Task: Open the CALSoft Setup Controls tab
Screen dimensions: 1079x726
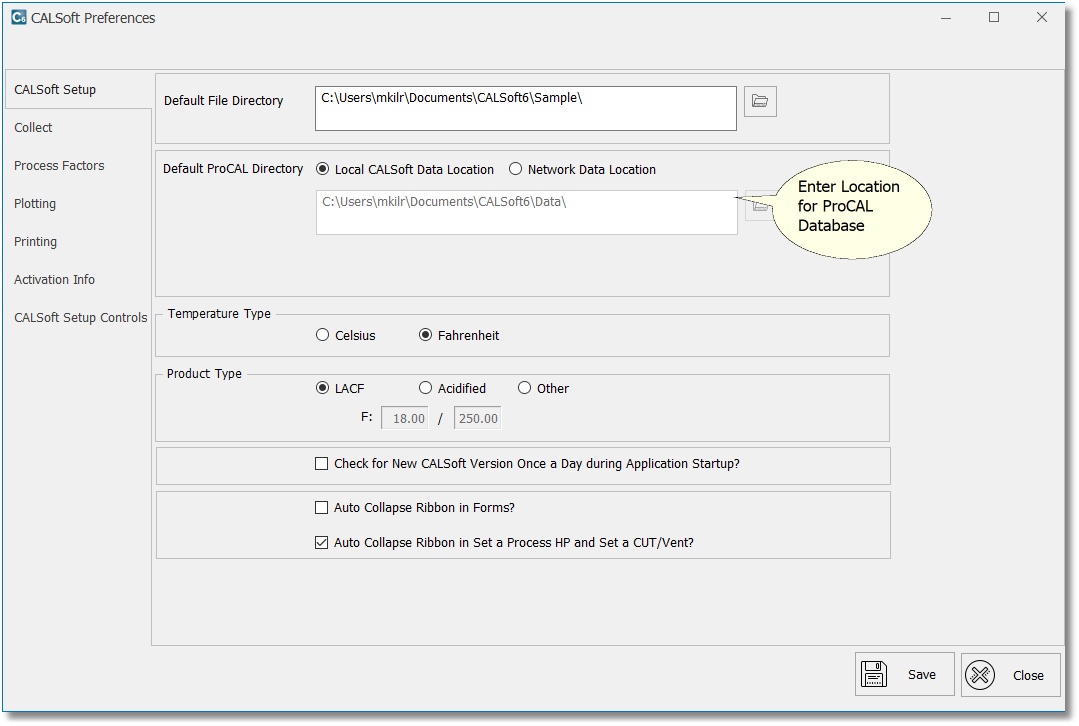Action: click(78, 317)
